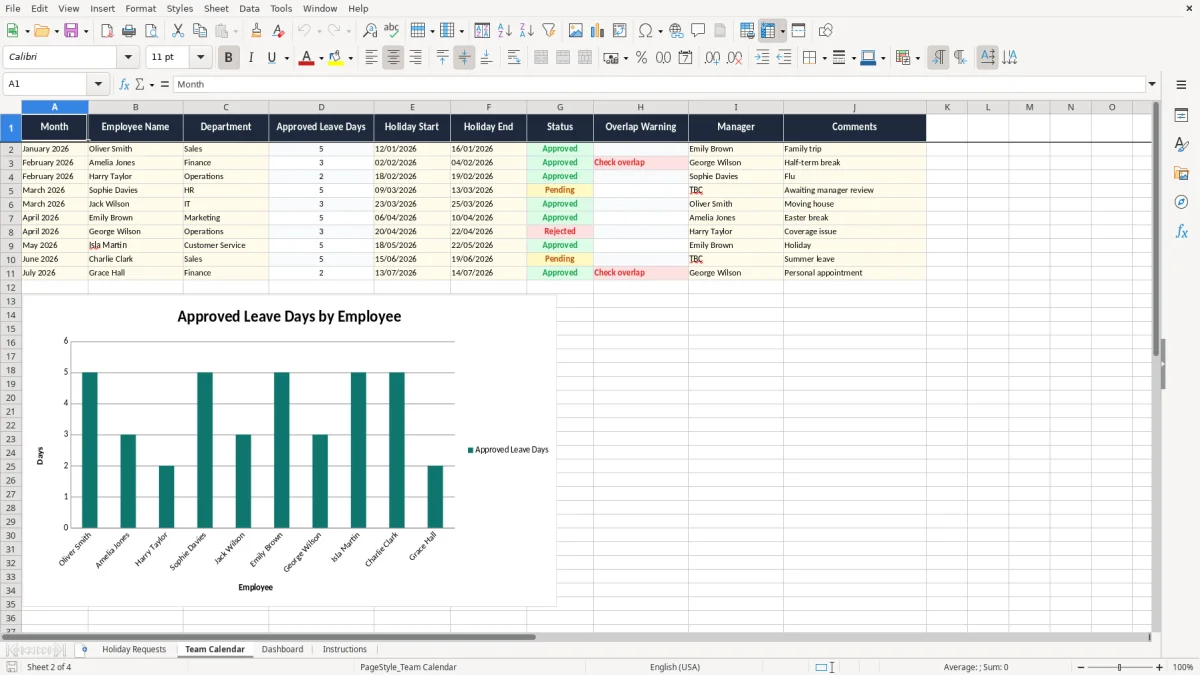
Task: Toggle Italic formatting
Action: [x=251, y=58]
